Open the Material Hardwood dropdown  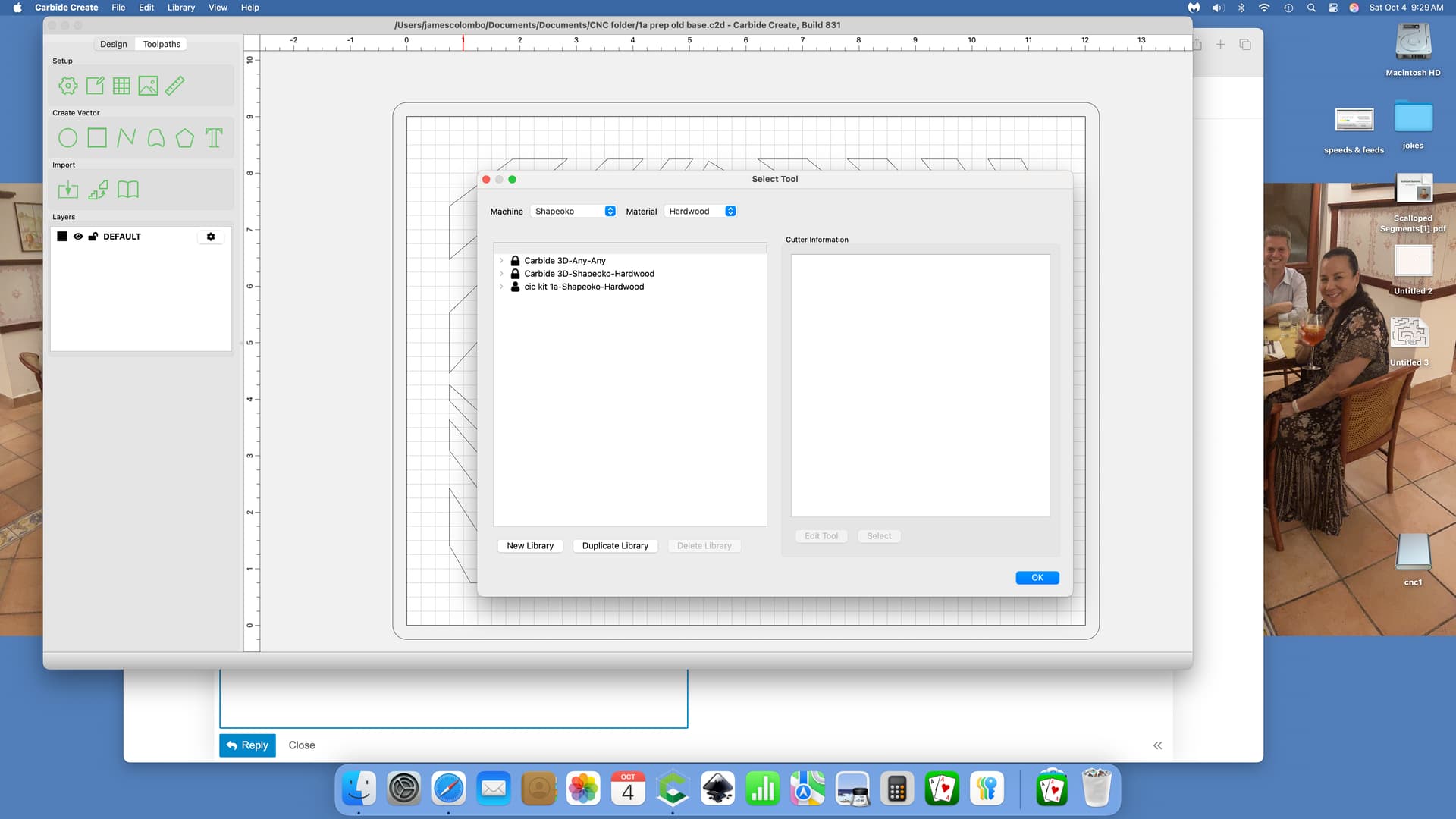pyautogui.click(x=701, y=212)
